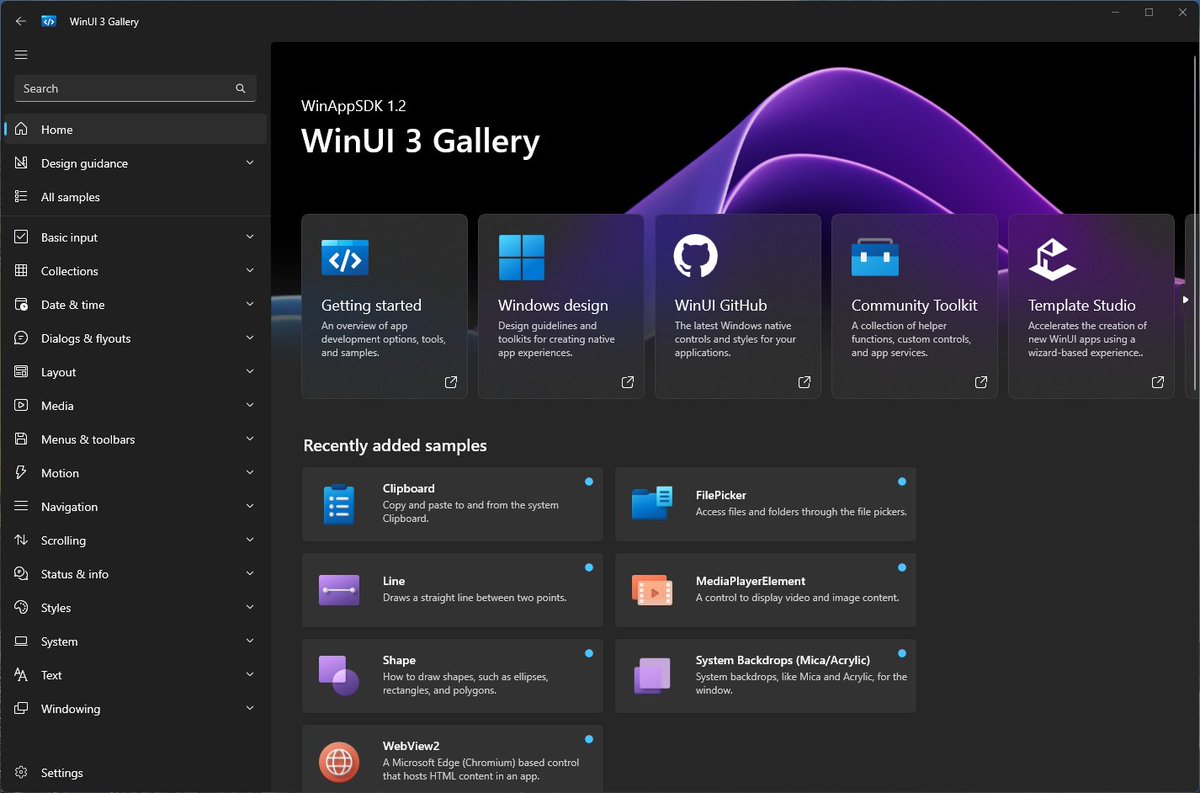1200x793 pixels.
Task: Click the Media play icon in the sidebar
Action: point(21,406)
